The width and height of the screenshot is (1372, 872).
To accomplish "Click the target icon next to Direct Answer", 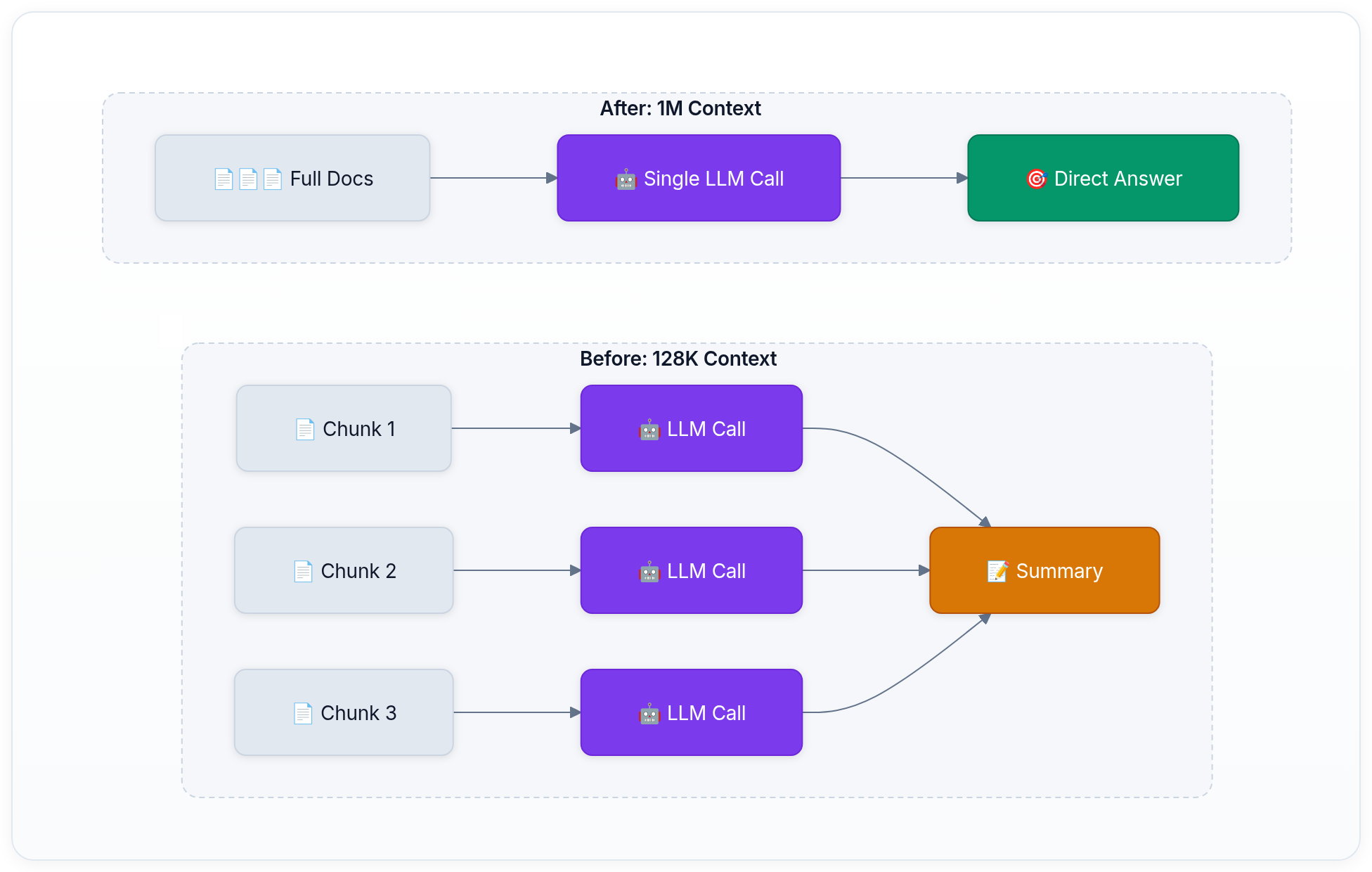I will click(x=1036, y=179).
